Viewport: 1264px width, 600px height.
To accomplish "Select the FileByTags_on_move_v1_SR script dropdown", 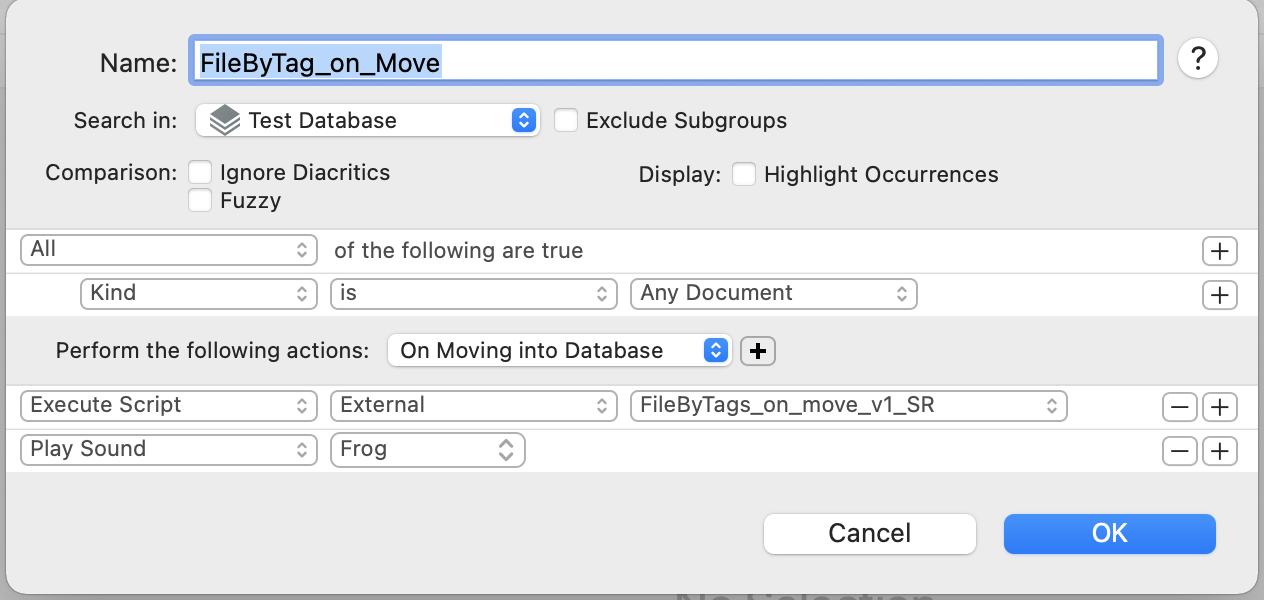I will [x=848, y=406].
